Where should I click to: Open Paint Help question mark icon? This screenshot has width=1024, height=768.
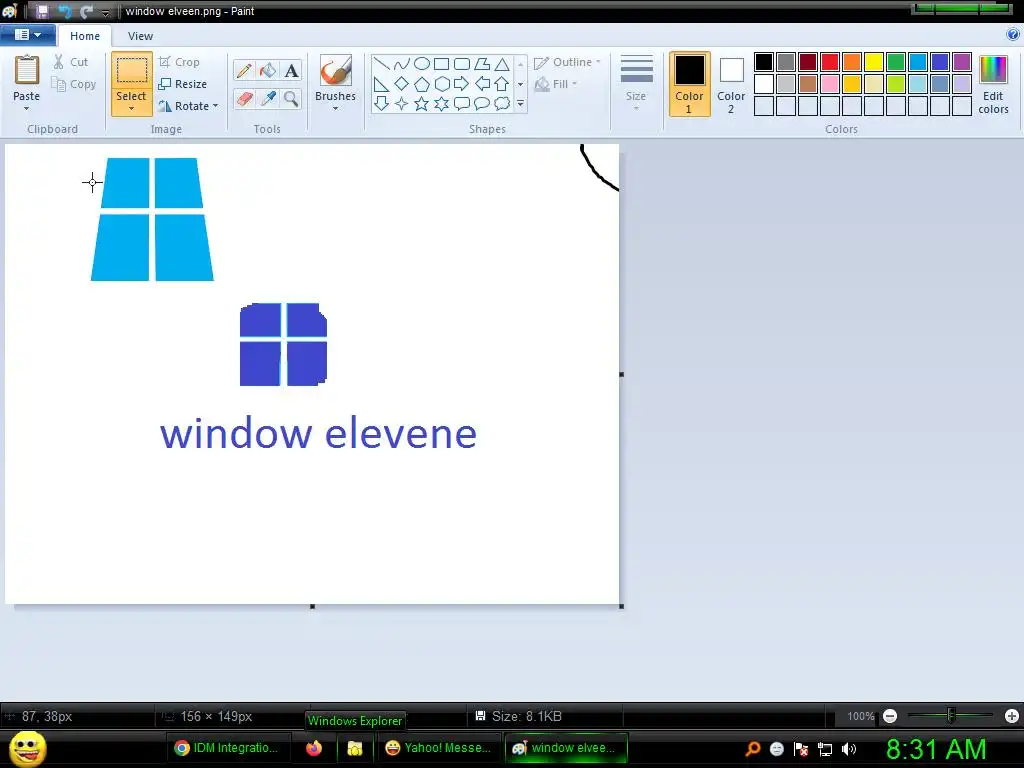[1013, 35]
